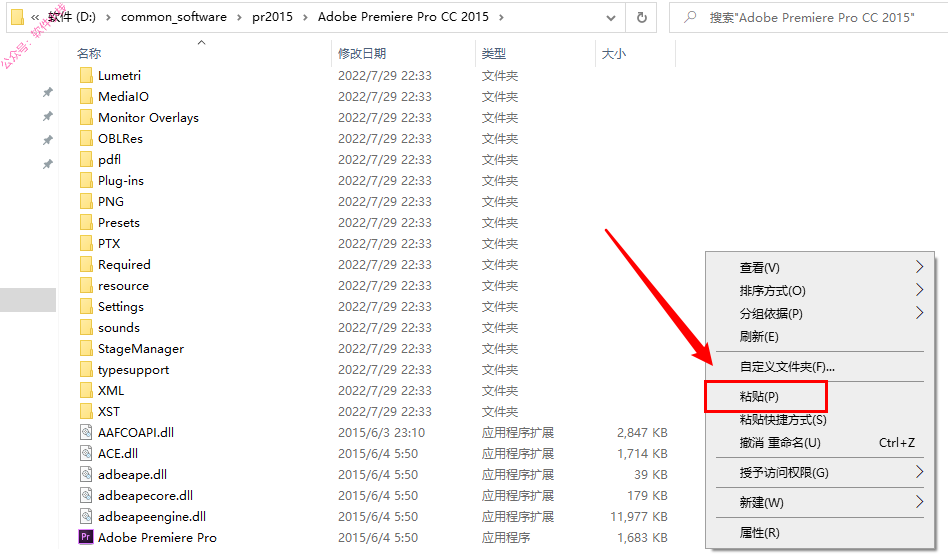
Task: Open the 分组依据(P) submenu
Action: (x=820, y=314)
